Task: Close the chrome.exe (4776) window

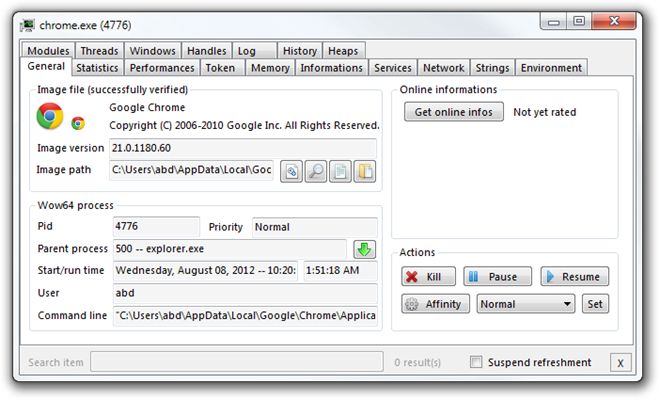Action: coord(614,21)
